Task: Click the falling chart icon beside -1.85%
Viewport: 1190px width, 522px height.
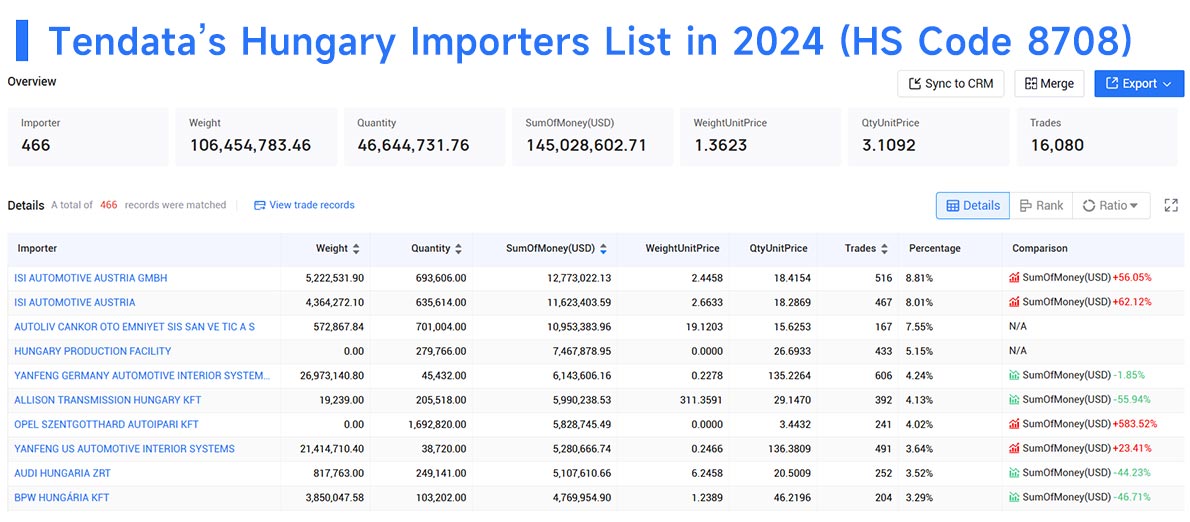Action: pyautogui.click(x=1015, y=375)
